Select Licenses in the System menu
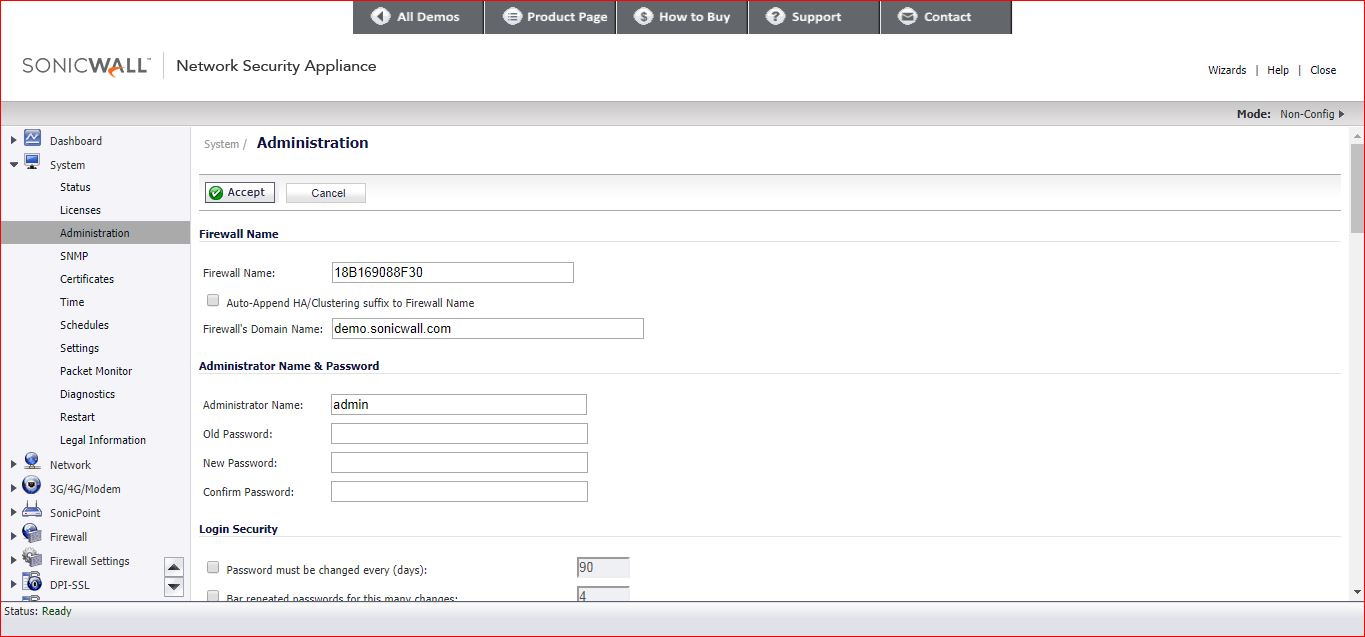This screenshot has height=637, width=1365. 80,210
